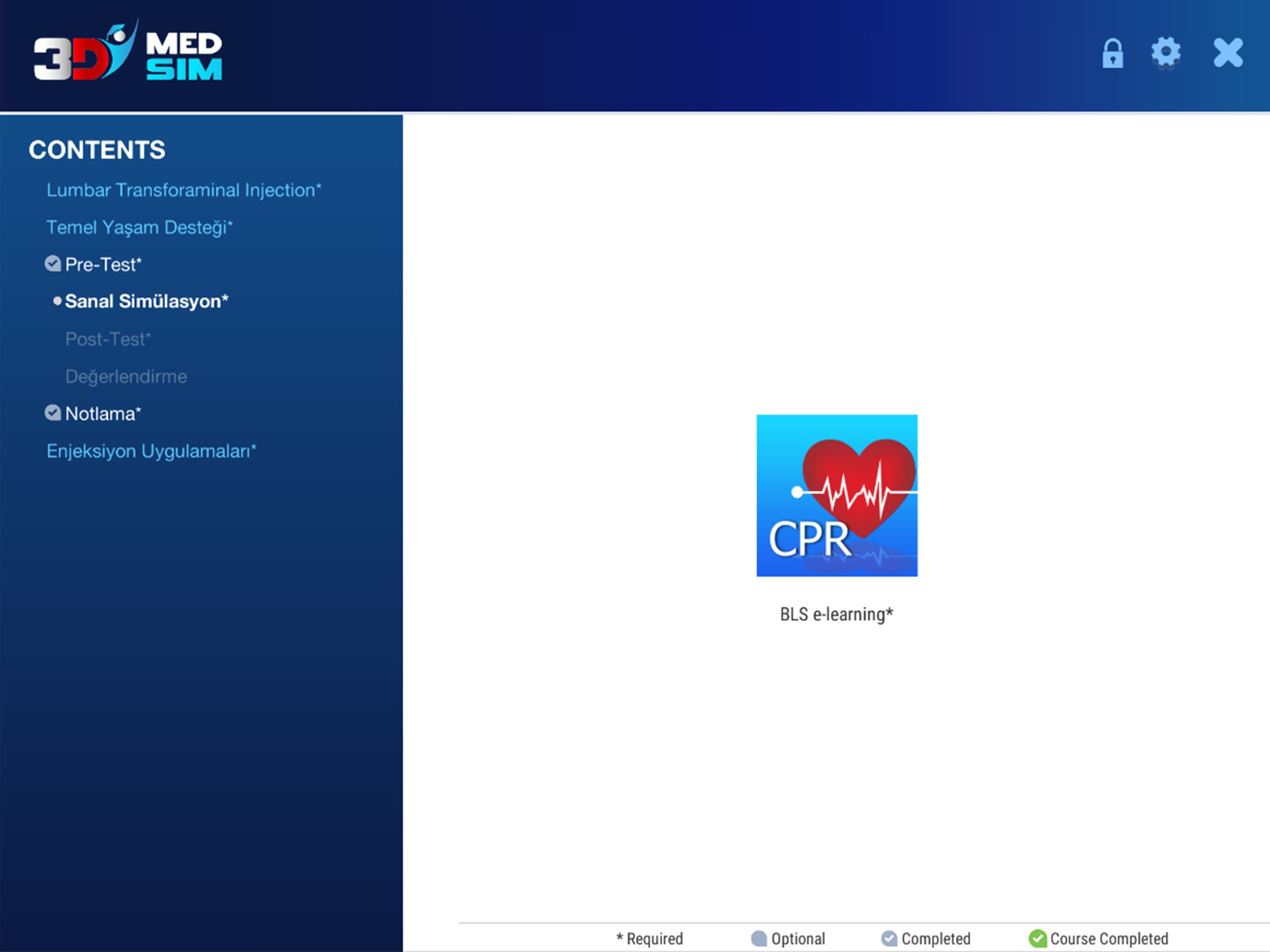Click the padlock icon in header
Image resolution: width=1270 pixels, height=952 pixels.
(x=1112, y=54)
